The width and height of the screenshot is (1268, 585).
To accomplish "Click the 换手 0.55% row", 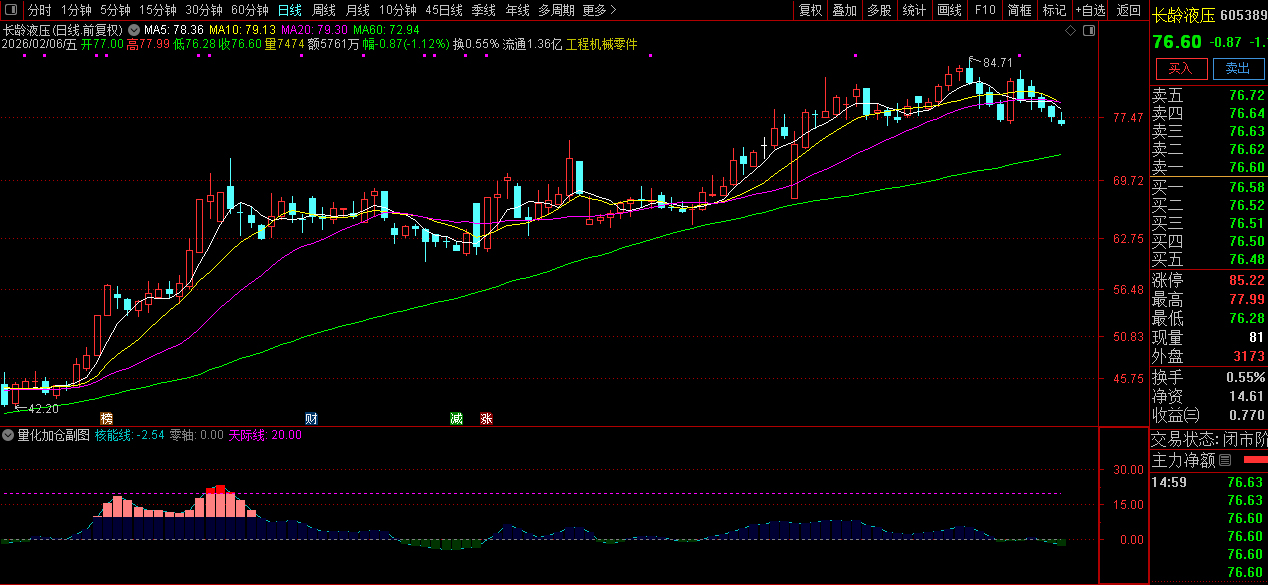I will coord(1209,377).
